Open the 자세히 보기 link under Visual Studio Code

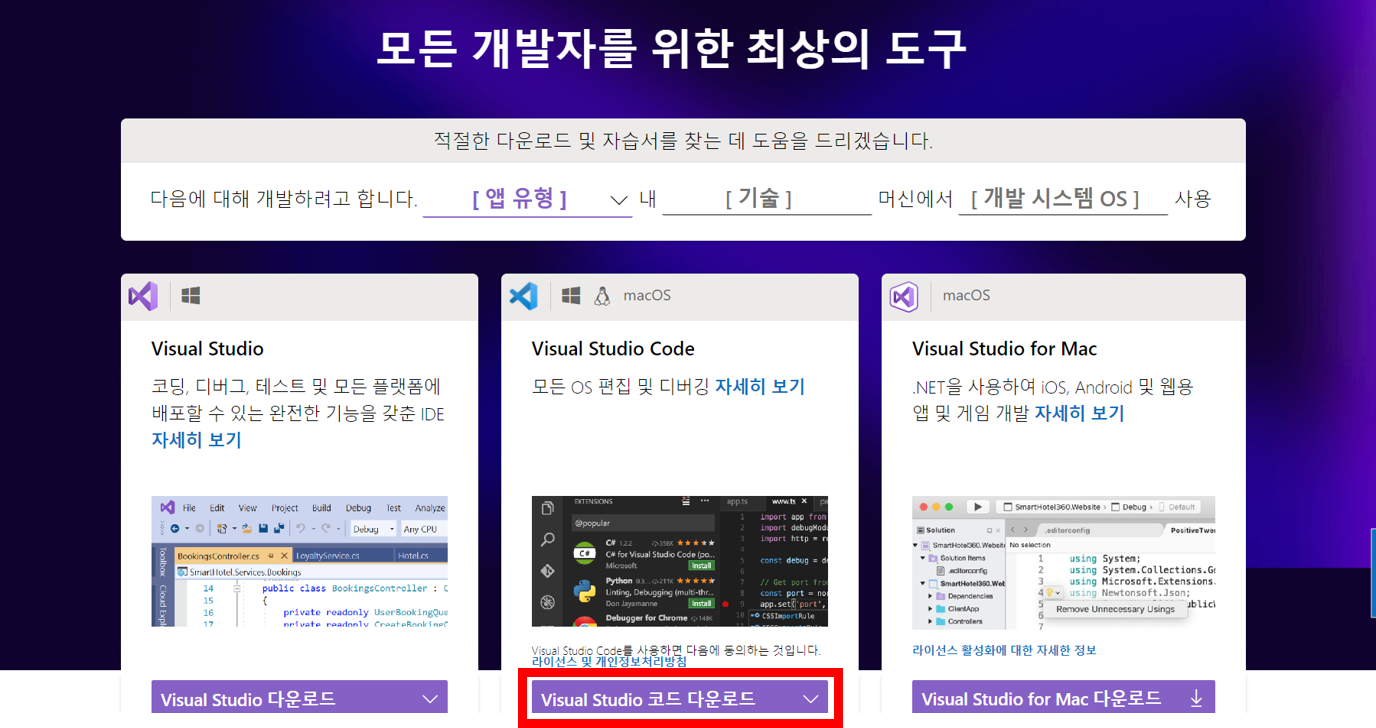(x=760, y=386)
